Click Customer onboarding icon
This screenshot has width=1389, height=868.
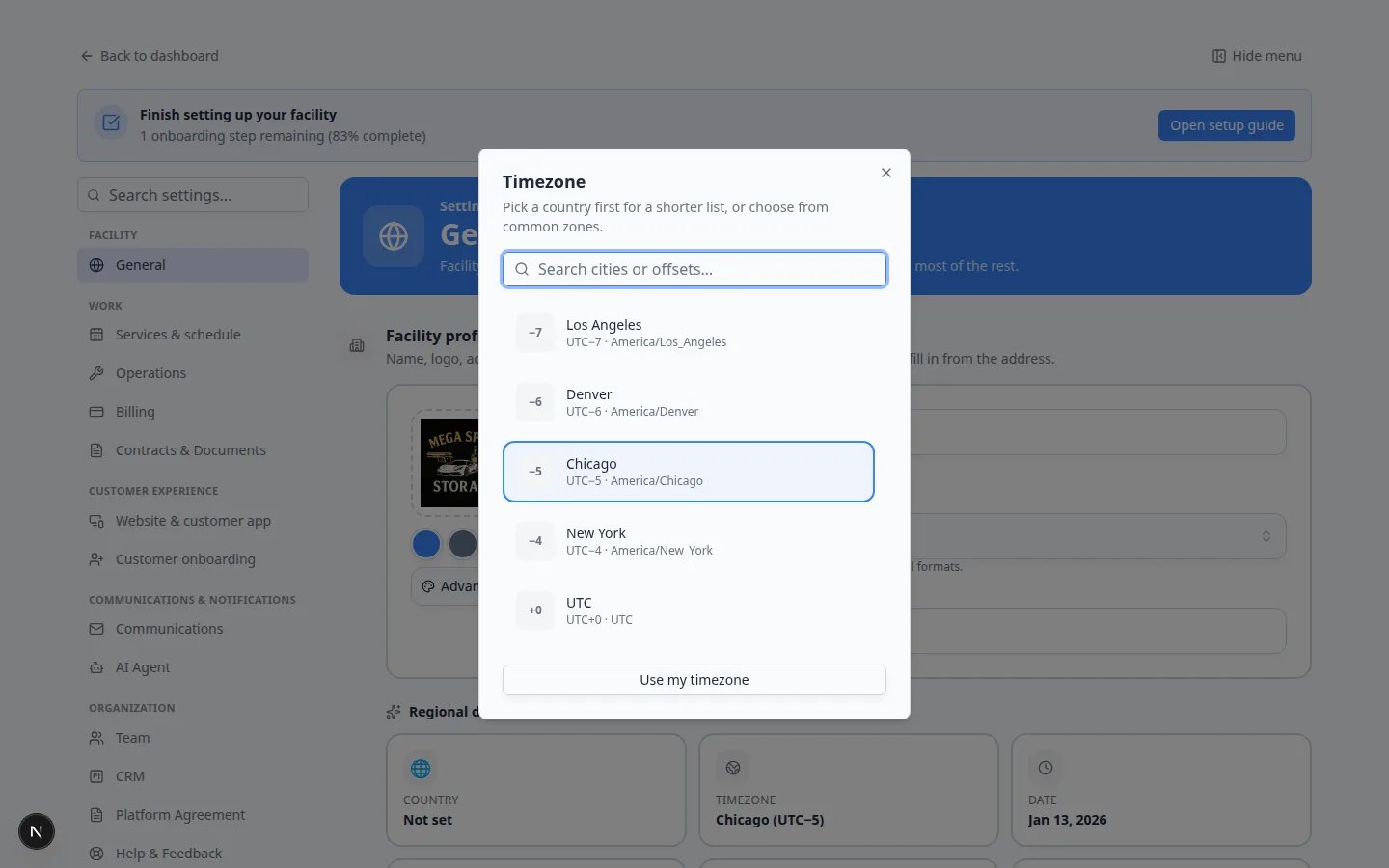click(96, 559)
